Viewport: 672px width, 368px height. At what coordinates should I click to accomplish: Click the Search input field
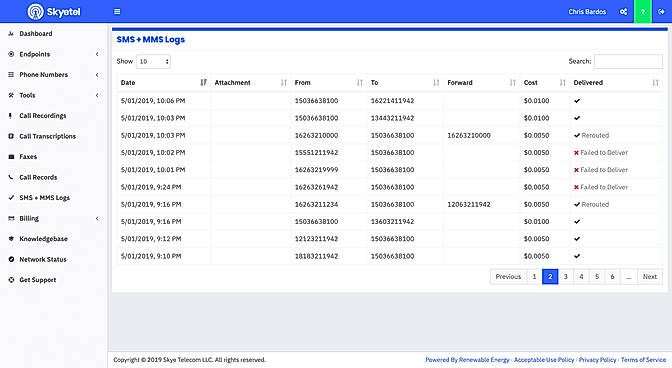[x=628, y=61]
